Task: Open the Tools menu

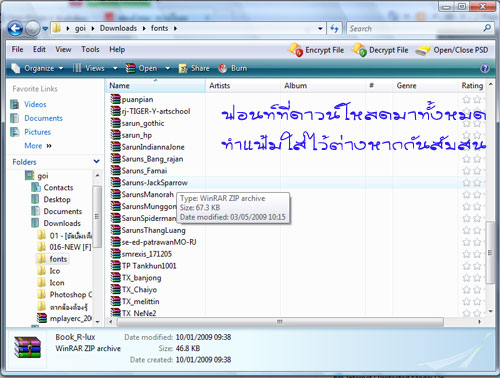Action: [90, 49]
